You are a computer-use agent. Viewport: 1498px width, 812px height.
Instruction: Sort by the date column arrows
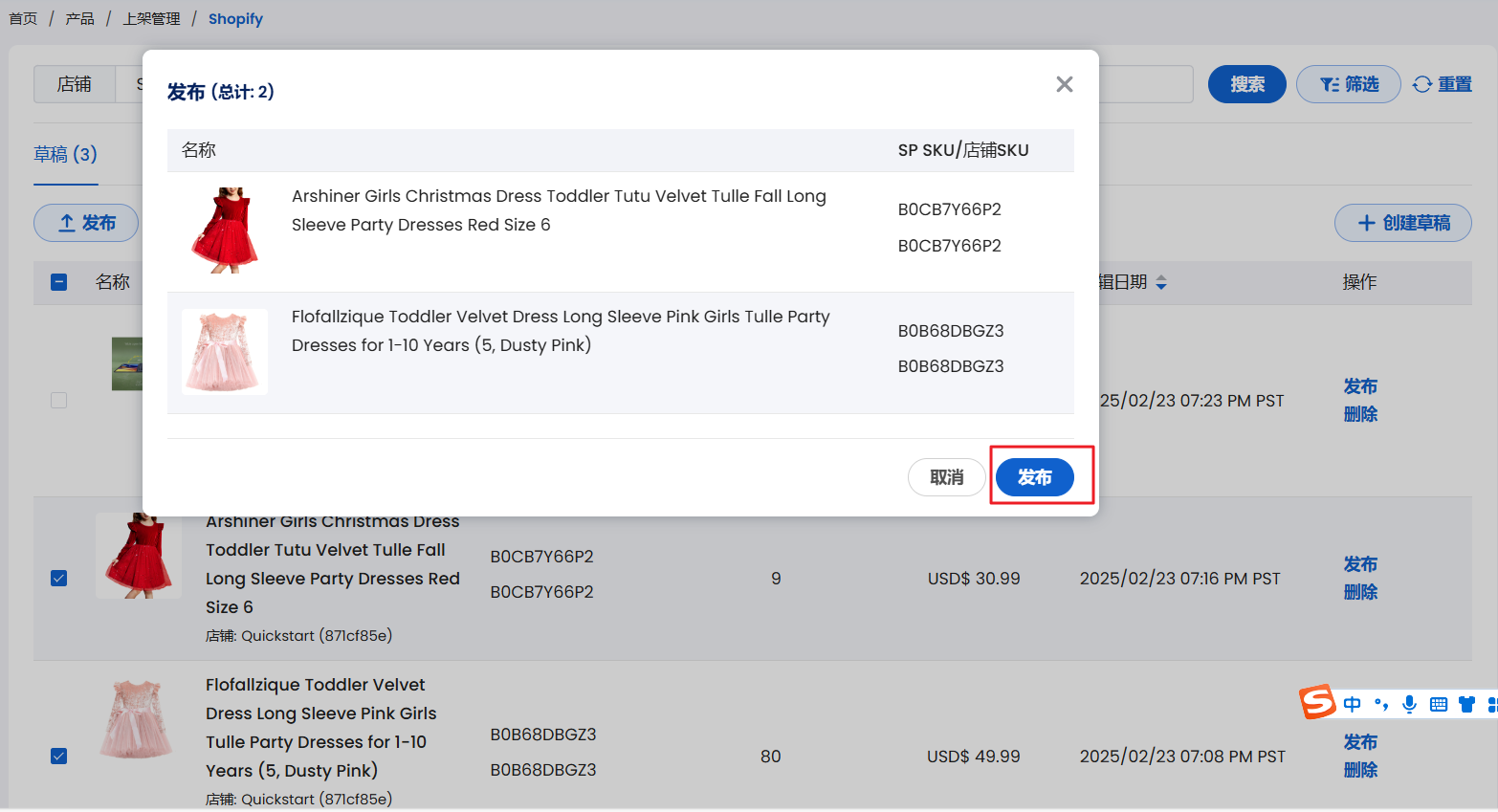[1161, 282]
